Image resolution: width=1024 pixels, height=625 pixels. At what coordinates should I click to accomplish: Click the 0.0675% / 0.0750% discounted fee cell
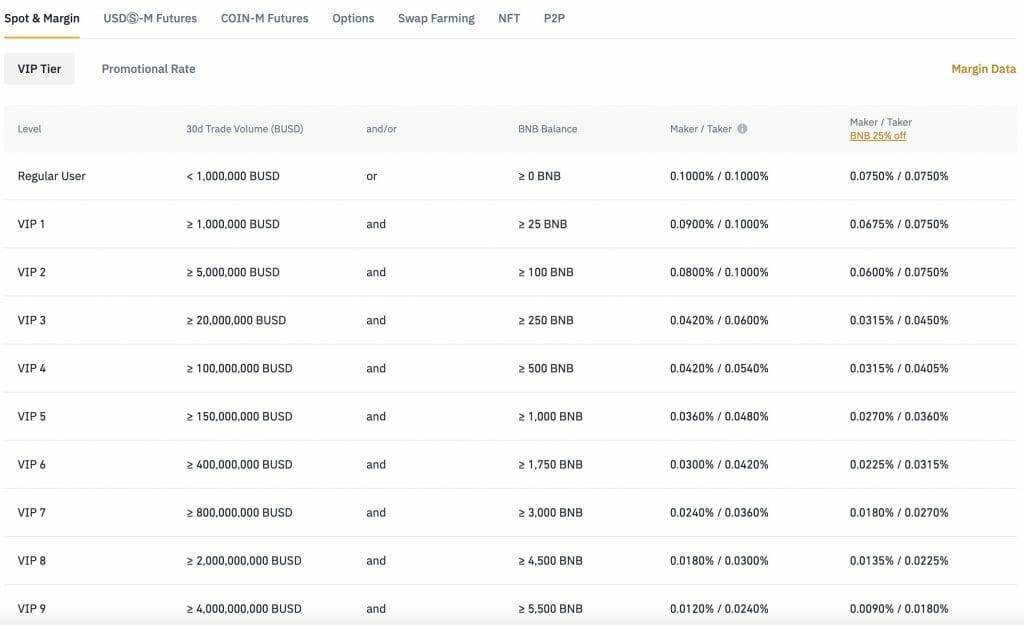pyautogui.click(x=899, y=224)
